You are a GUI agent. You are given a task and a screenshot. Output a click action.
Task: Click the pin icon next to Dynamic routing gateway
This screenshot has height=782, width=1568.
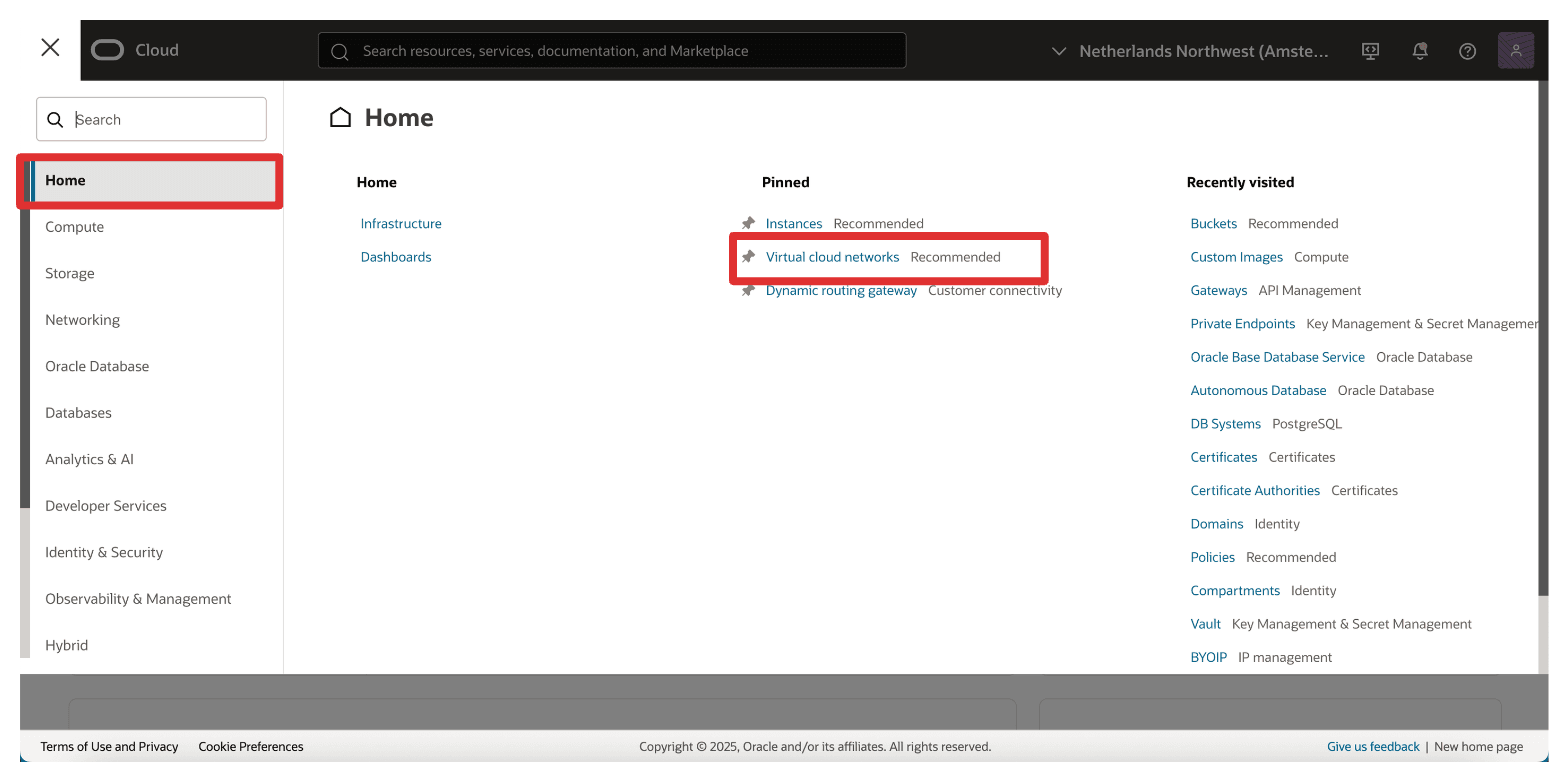tap(748, 290)
